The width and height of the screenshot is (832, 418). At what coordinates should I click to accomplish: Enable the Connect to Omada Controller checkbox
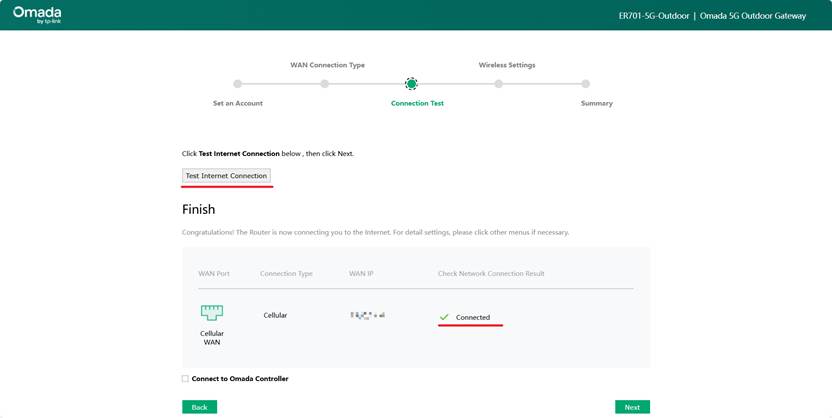pyautogui.click(x=185, y=379)
